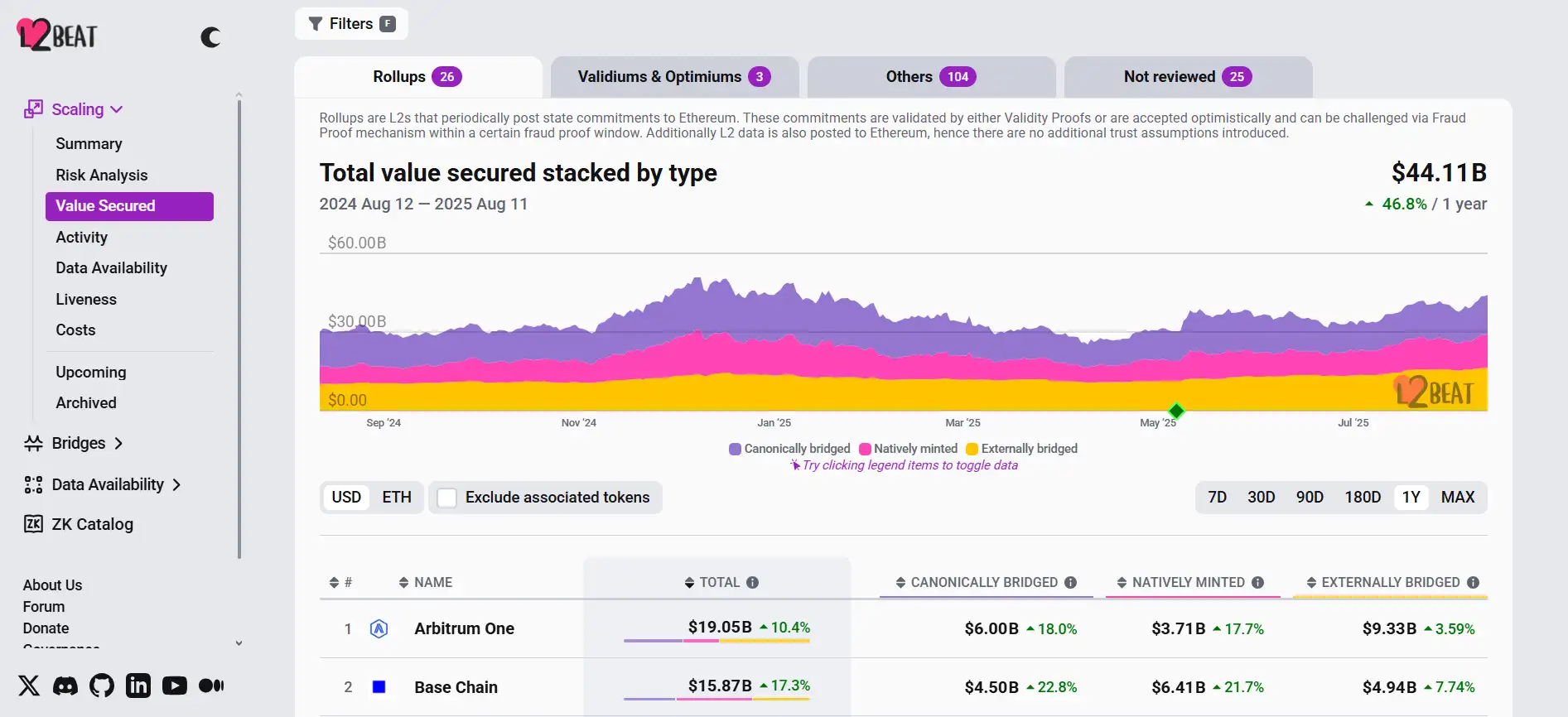Image resolution: width=1568 pixels, height=717 pixels.
Task: Go to the Risk Analysis page
Action: [101, 175]
